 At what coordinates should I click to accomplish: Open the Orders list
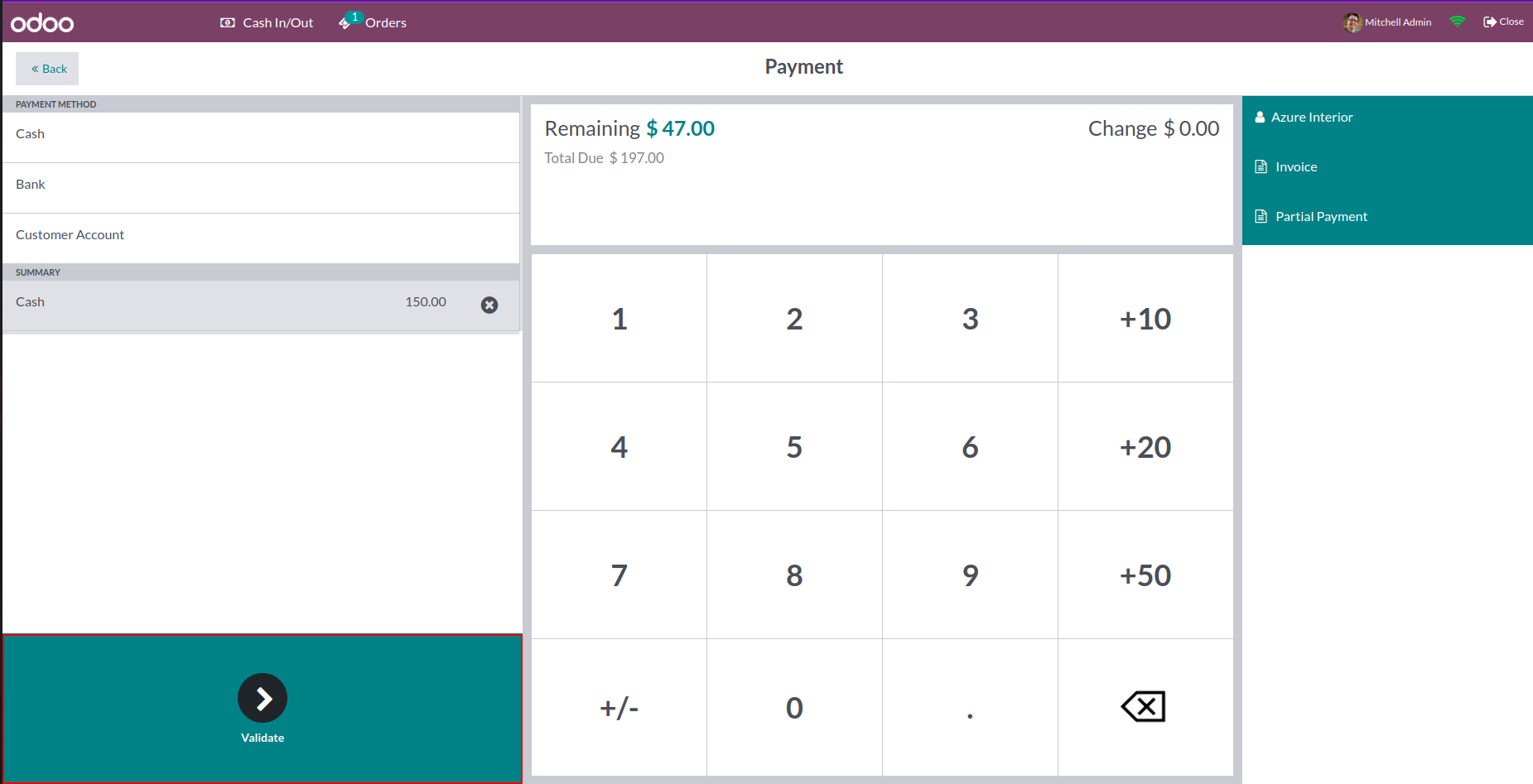click(374, 22)
